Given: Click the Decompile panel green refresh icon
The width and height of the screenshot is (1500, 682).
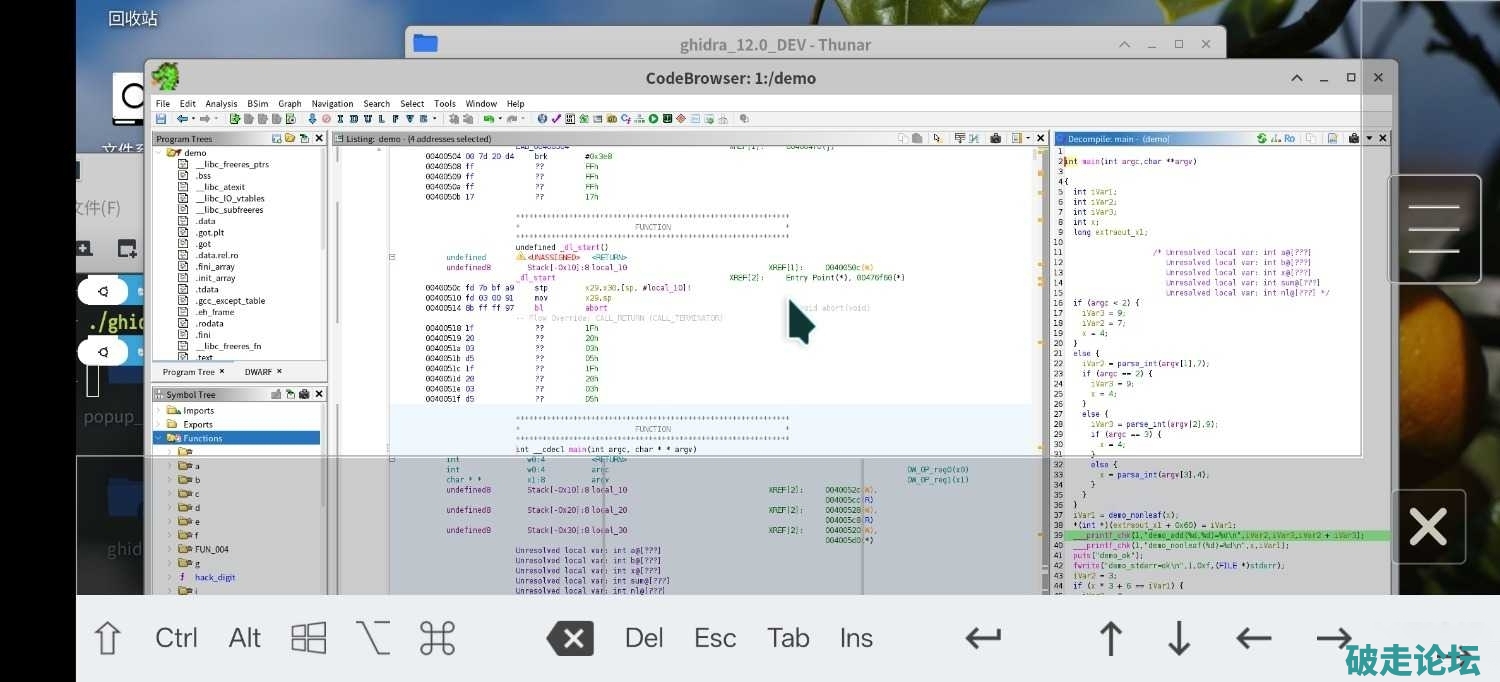Looking at the screenshot, I should click(1262, 139).
